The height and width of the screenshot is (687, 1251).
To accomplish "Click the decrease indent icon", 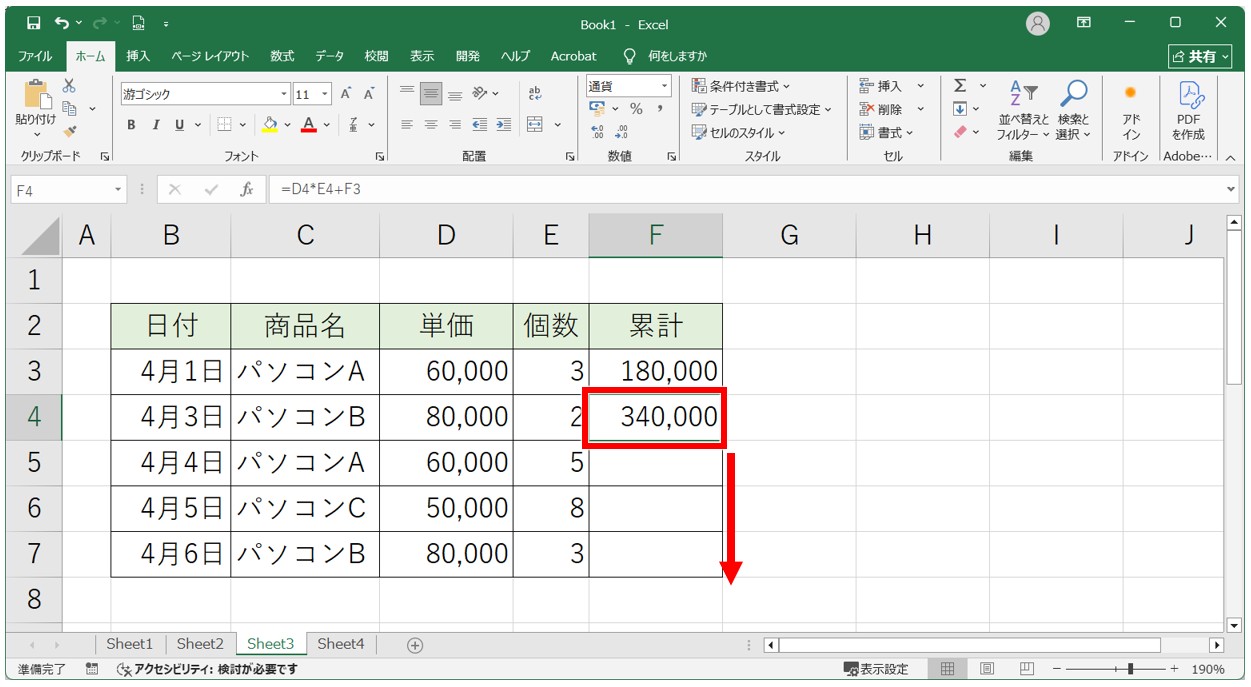I will tap(479, 125).
